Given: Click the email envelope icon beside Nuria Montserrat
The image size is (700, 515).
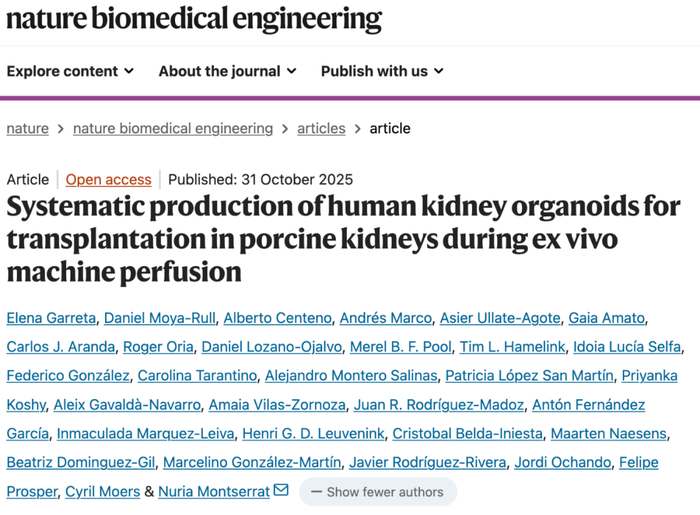Looking at the screenshot, I should pos(281,491).
